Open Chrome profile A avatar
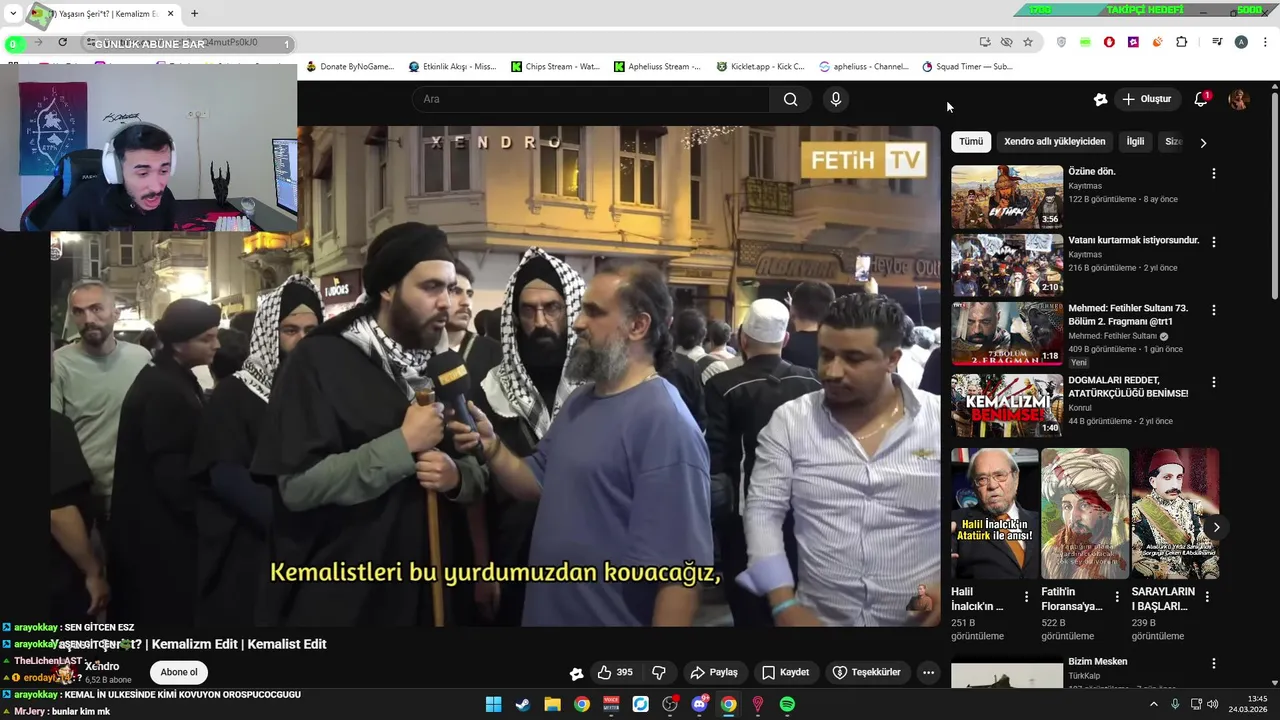This screenshot has height=720, width=1280. [x=1241, y=42]
